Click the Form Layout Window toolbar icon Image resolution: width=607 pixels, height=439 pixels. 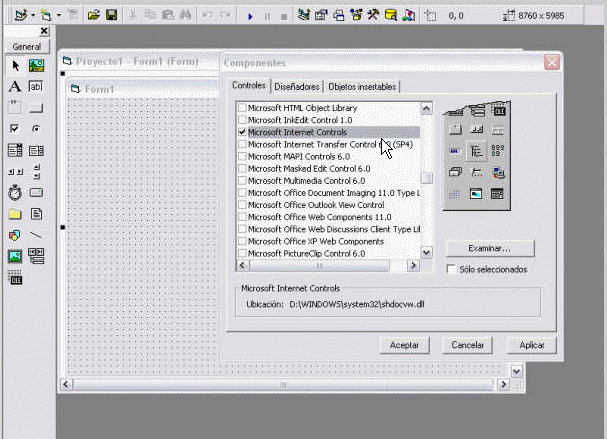point(339,15)
